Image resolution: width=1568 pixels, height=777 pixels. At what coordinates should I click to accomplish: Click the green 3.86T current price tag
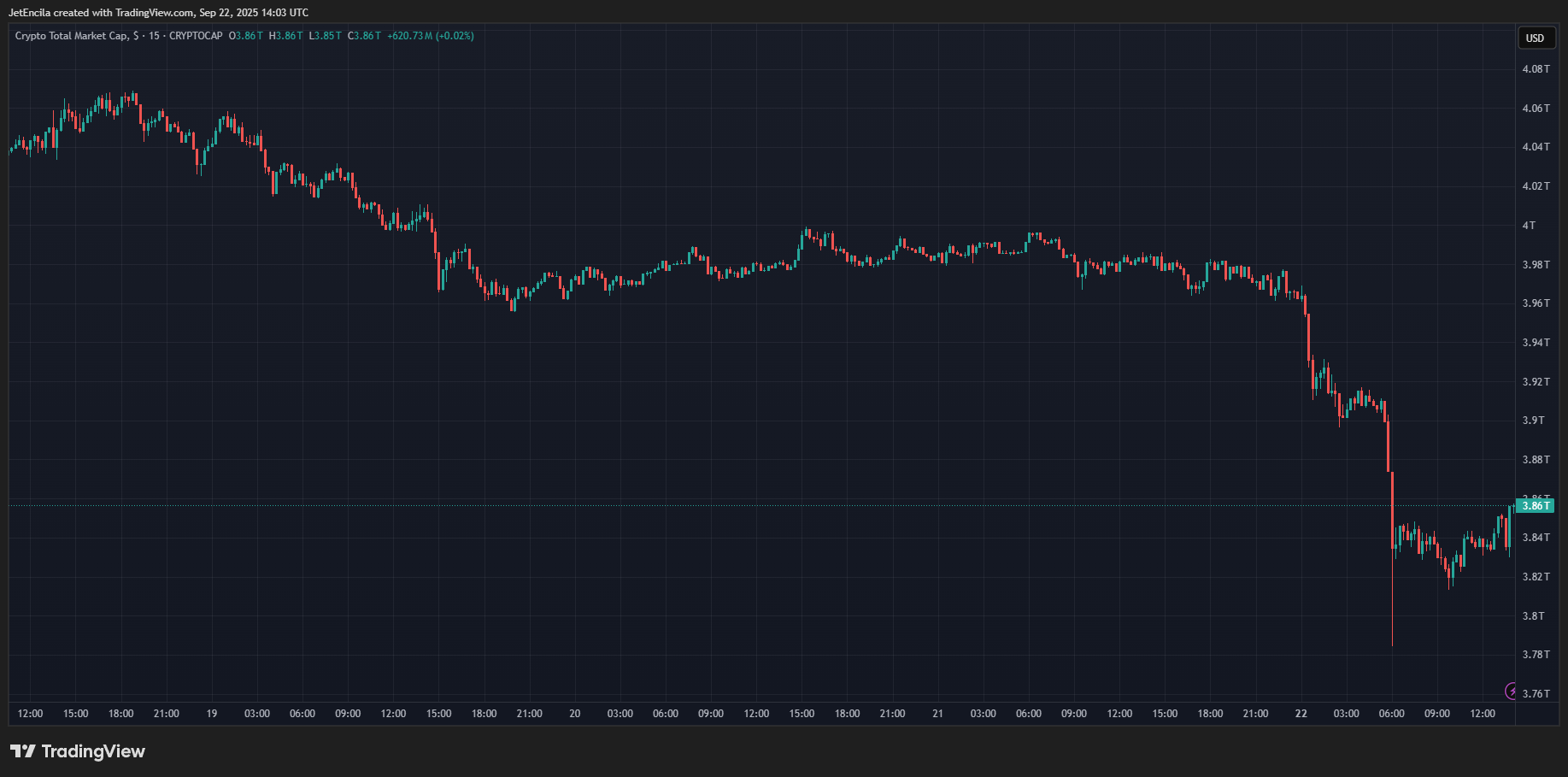[x=1535, y=506]
